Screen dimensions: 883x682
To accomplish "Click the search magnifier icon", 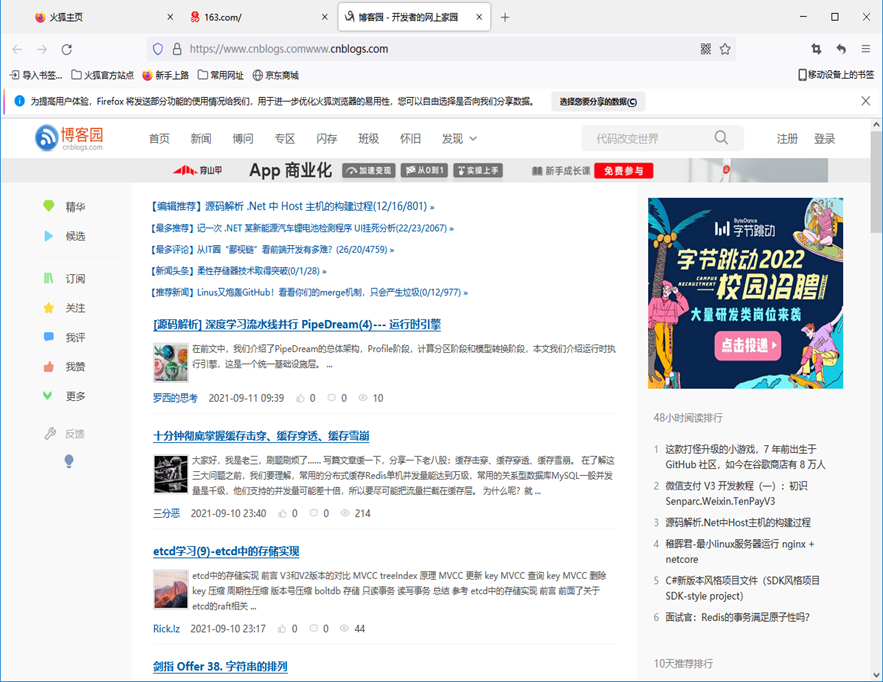I will (x=721, y=138).
